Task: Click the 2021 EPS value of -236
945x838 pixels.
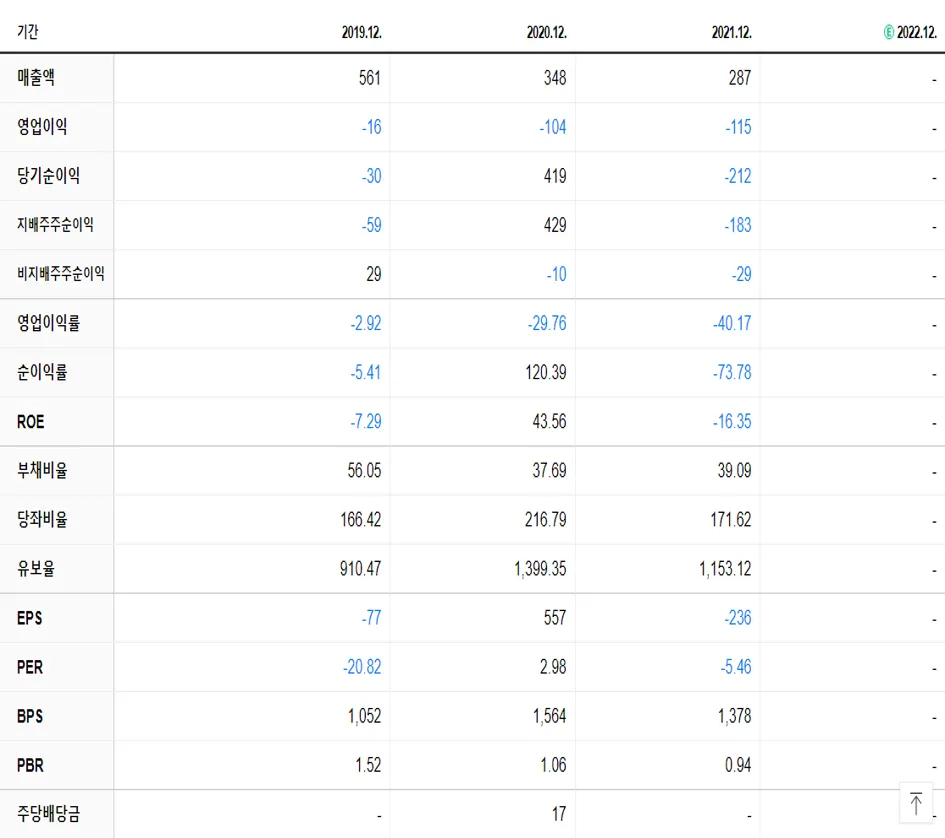Action: pos(738,618)
